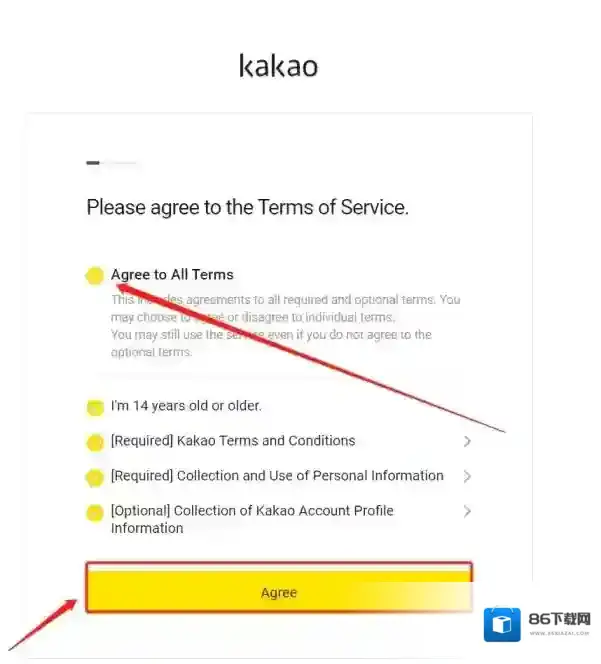Click the all-terms description paragraph
This screenshot has width=601, height=664.
coord(285,325)
